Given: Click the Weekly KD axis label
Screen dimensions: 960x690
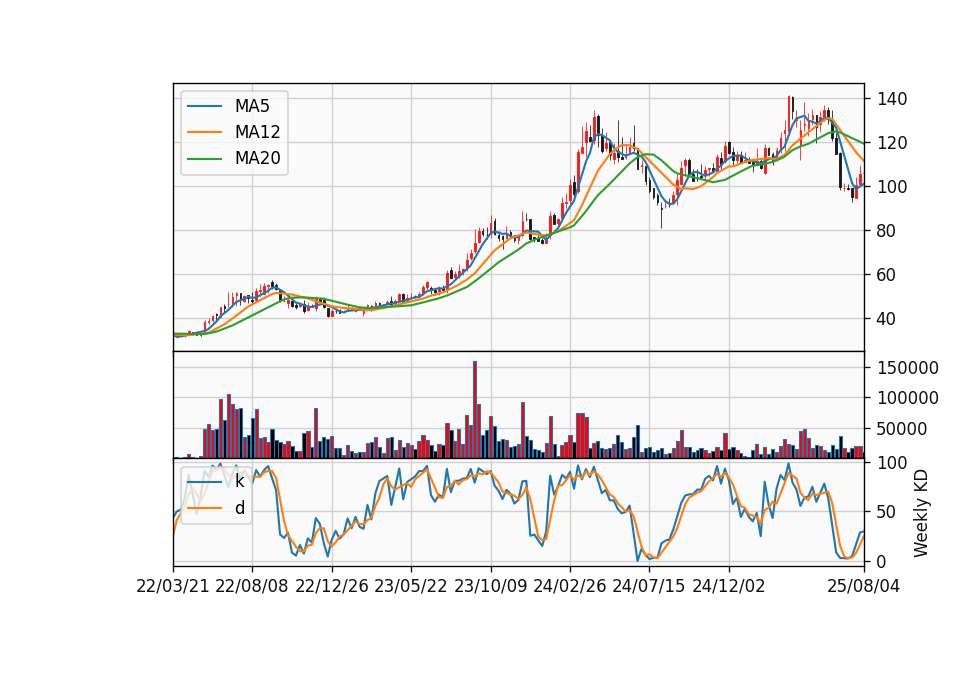Looking at the screenshot, I should pos(921,514).
